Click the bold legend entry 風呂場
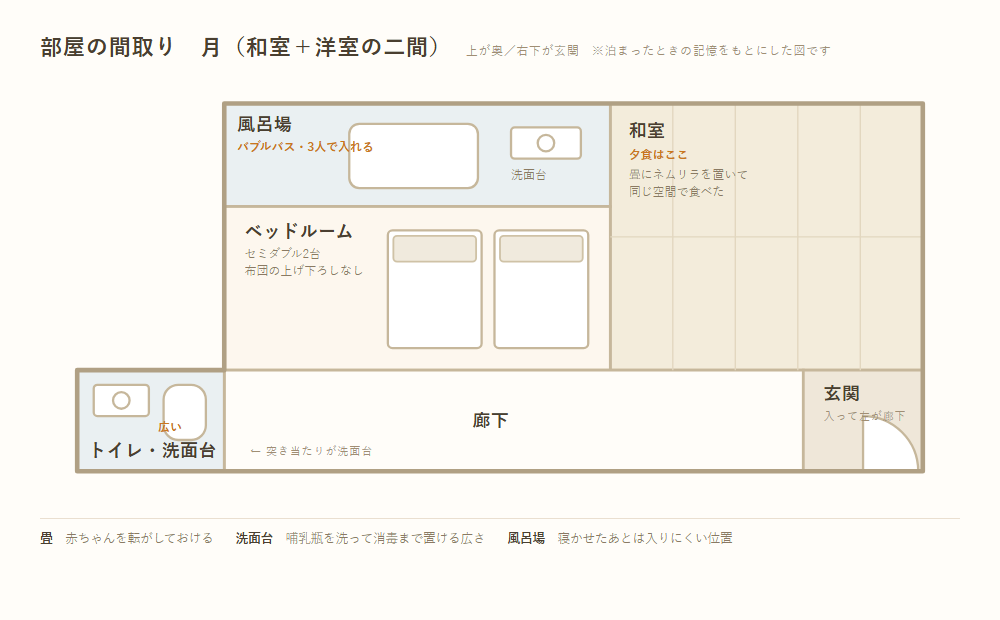1000x620 pixels. [x=526, y=538]
